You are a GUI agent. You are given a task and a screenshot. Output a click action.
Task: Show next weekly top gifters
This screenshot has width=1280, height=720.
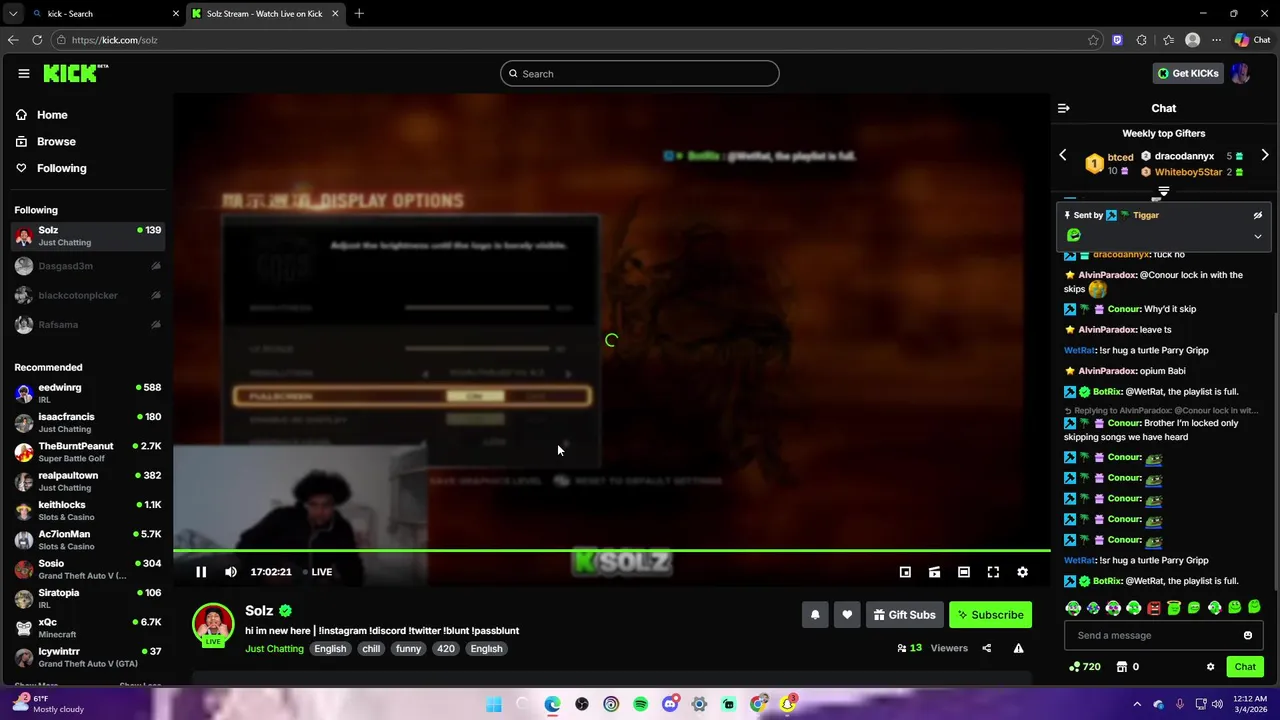1265,155
